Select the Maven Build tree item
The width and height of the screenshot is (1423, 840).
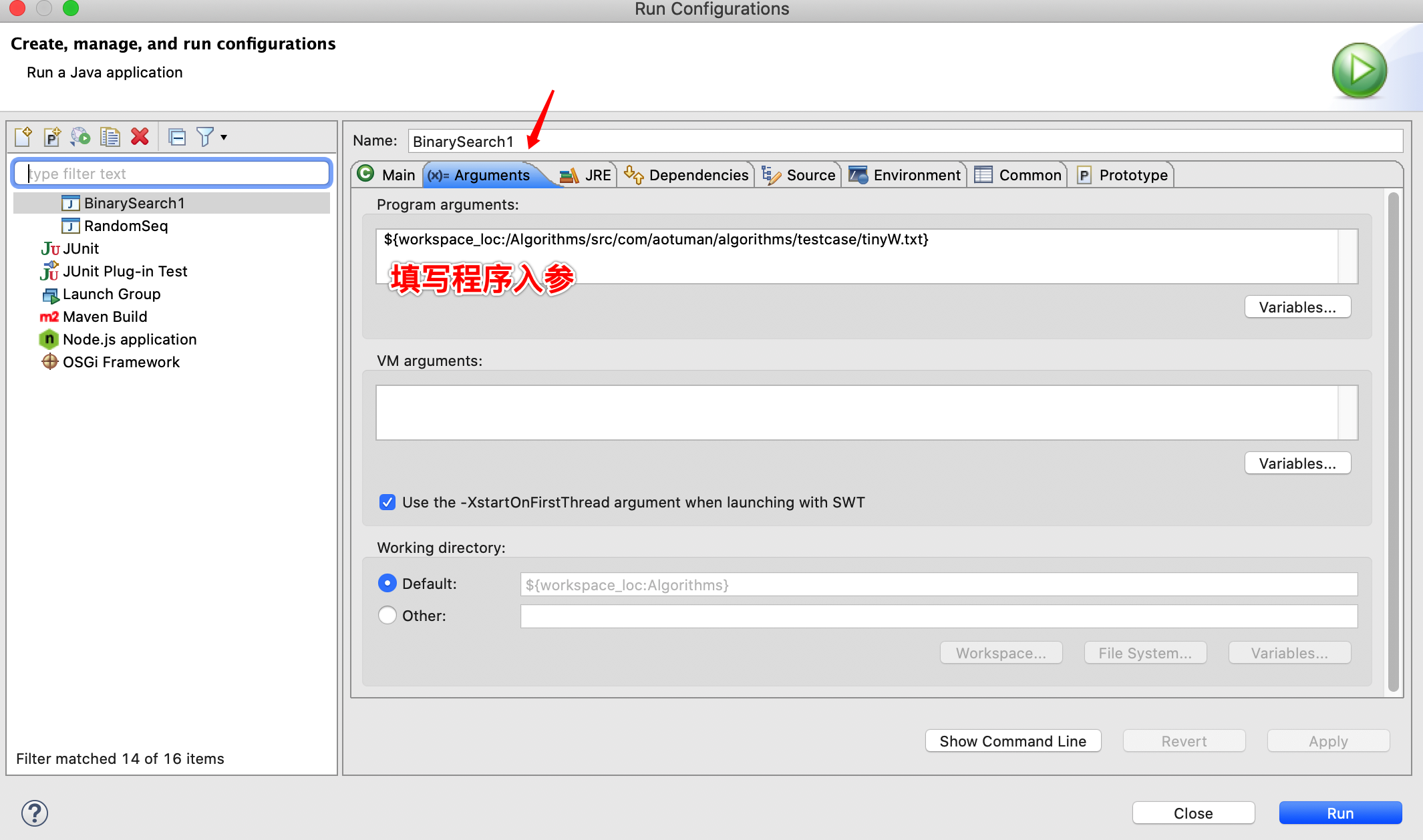(105, 317)
